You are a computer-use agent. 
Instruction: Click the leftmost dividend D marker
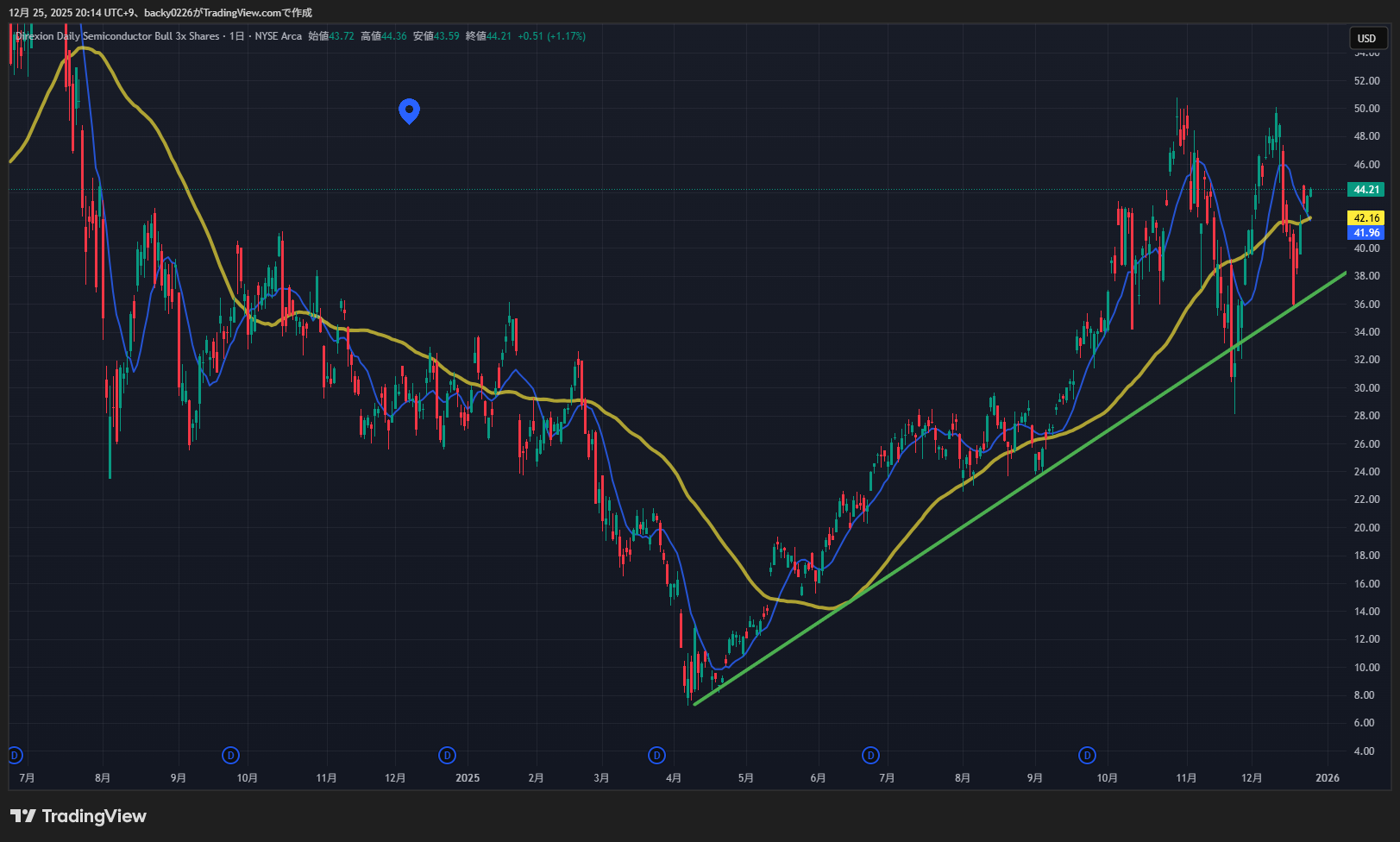pyautogui.click(x=14, y=756)
